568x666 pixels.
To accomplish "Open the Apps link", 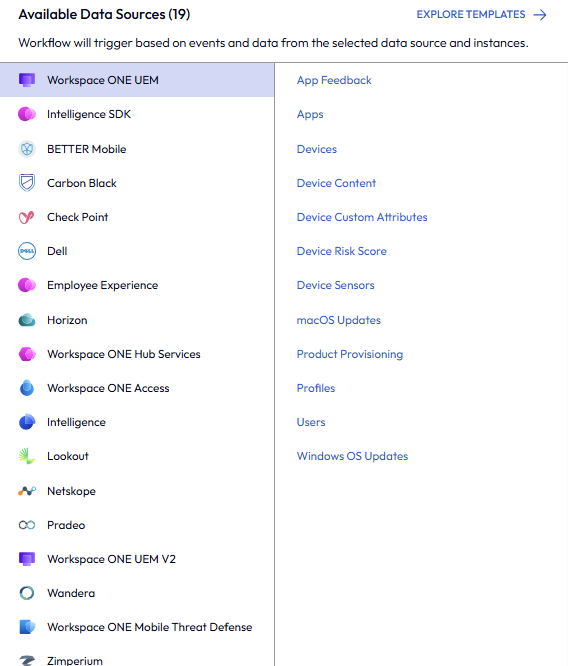I will [310, 115].
